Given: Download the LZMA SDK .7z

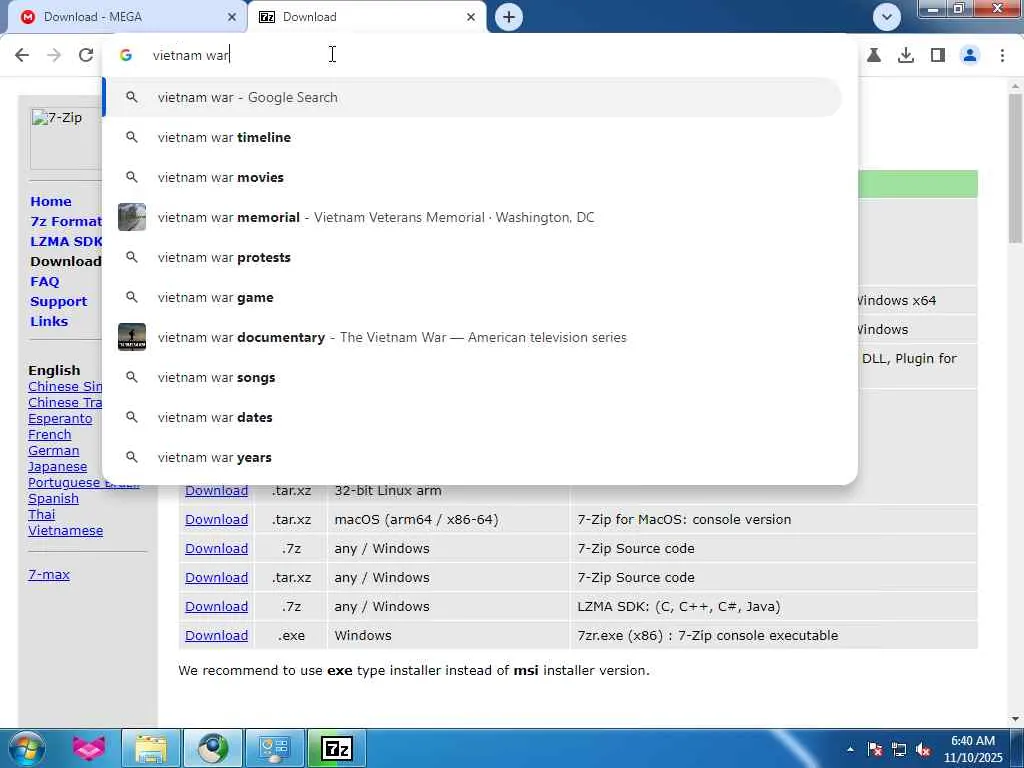Looking at the screenshot, I should 216,607.
